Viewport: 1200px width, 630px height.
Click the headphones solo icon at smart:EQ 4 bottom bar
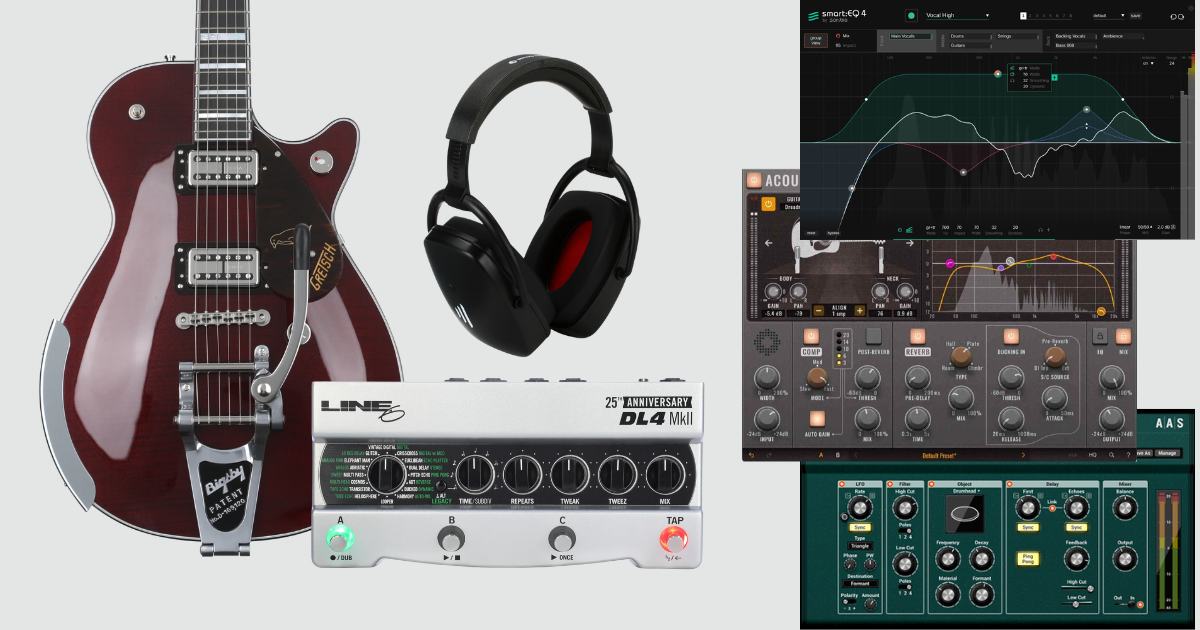(x=1040, y=230)
